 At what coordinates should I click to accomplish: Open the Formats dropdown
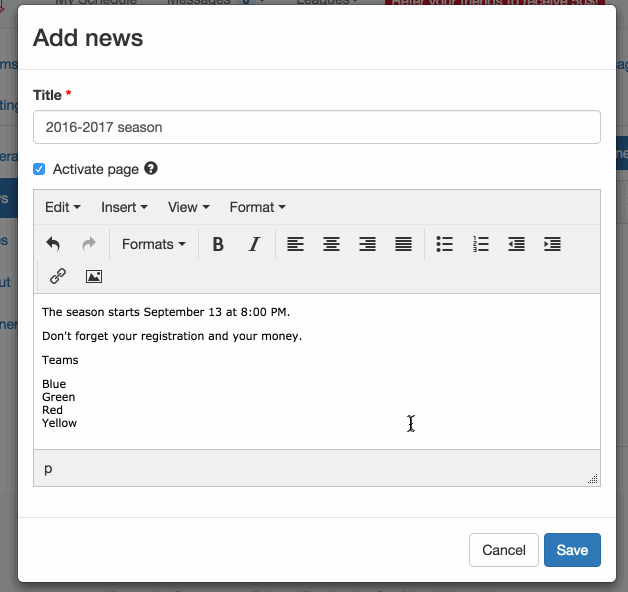[154, 244]
